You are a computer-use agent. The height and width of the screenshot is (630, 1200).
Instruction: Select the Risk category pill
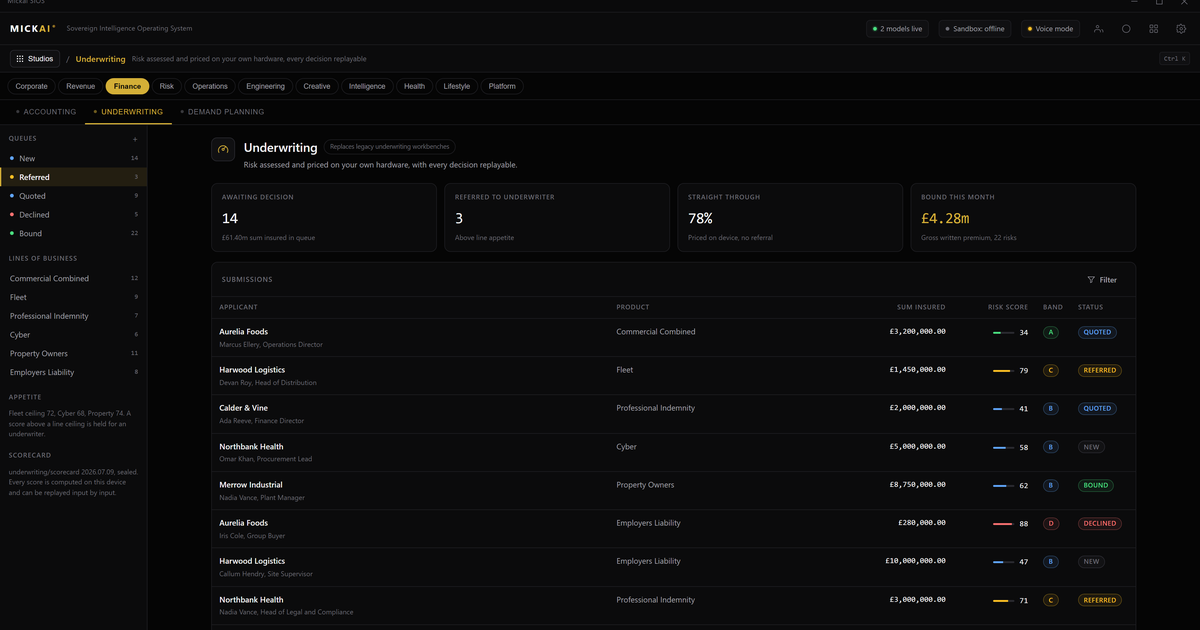pos(167,86)
